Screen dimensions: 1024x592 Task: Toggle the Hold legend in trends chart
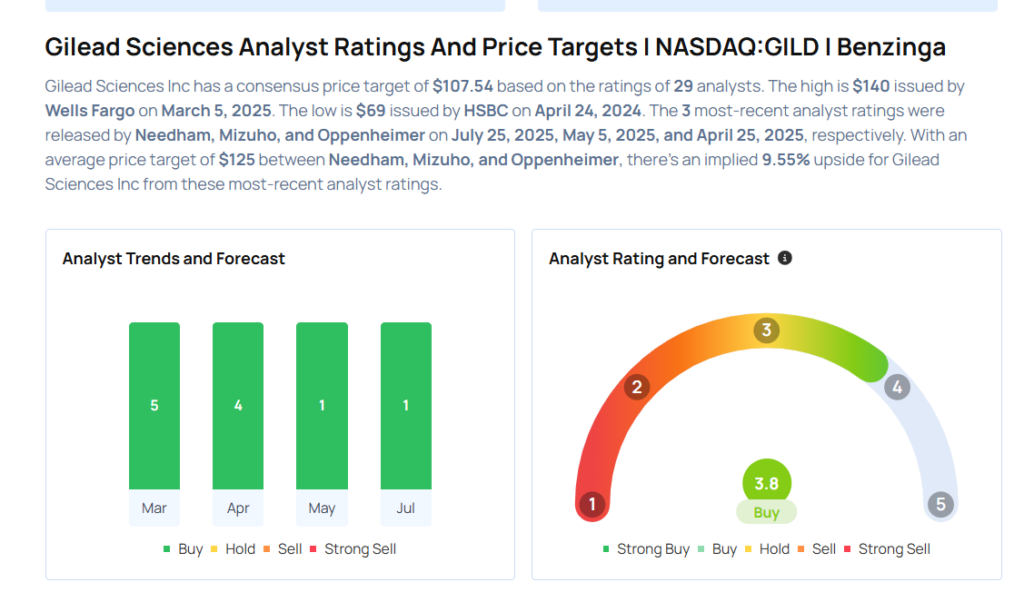coord(233,549)
